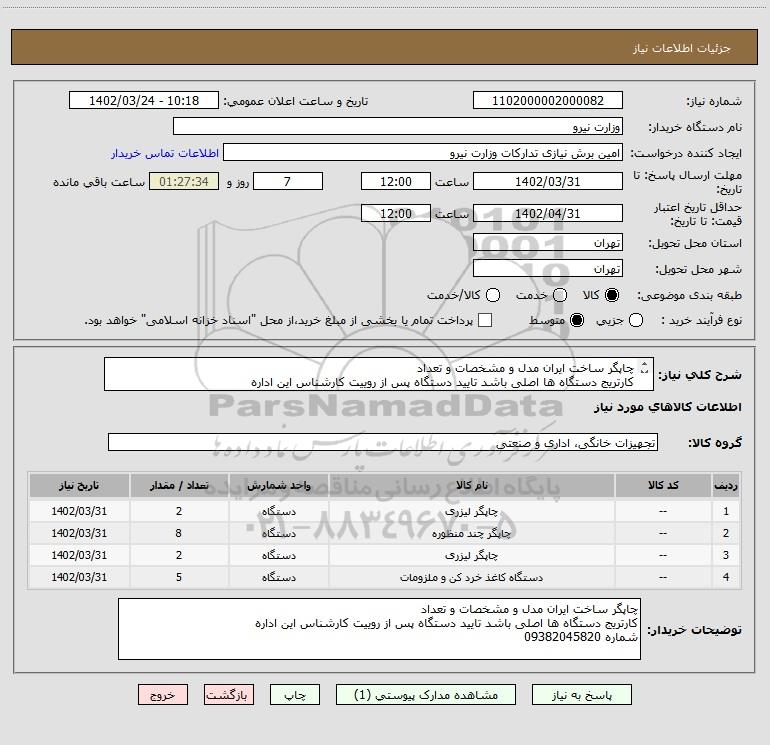Click the جزئیات اطلاعات نیاز header title
Viewport: 770px width, 745px height.
pos(681,48)
